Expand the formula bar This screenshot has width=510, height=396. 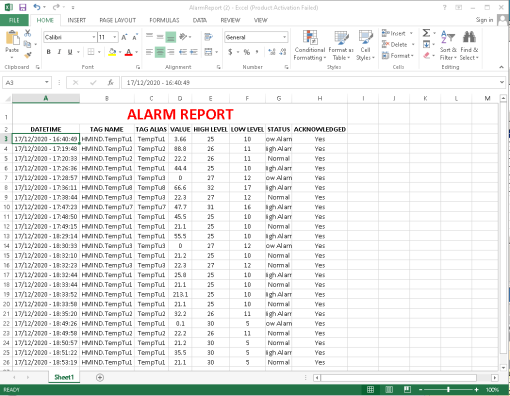pos(502,82)
